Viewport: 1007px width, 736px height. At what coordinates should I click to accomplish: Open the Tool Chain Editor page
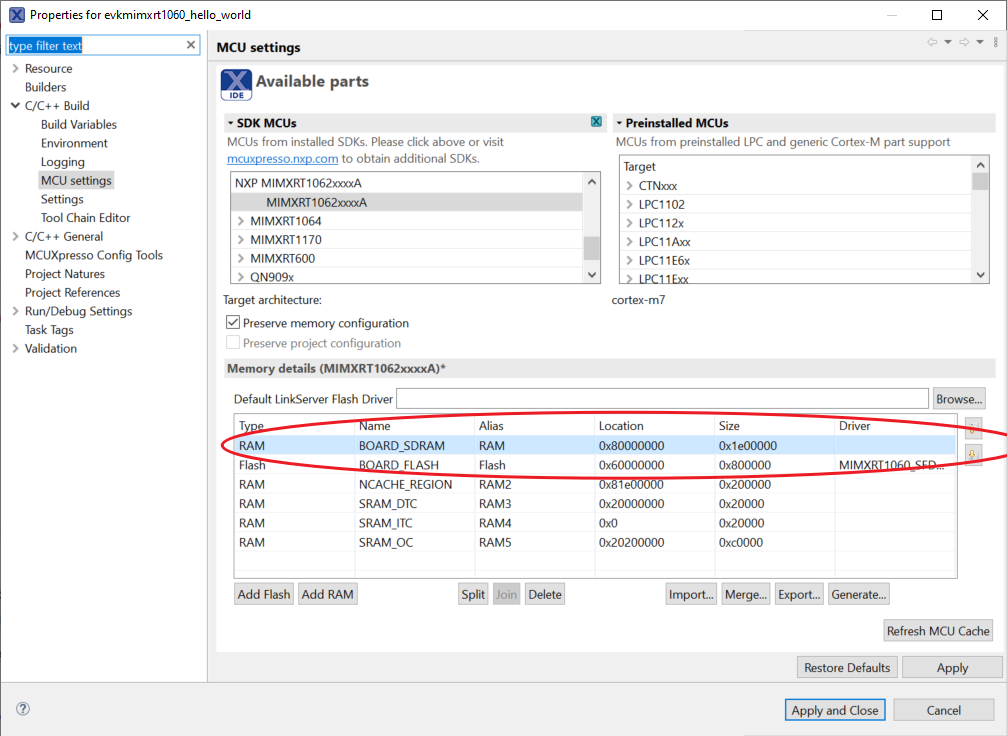(x=85, y=218)
